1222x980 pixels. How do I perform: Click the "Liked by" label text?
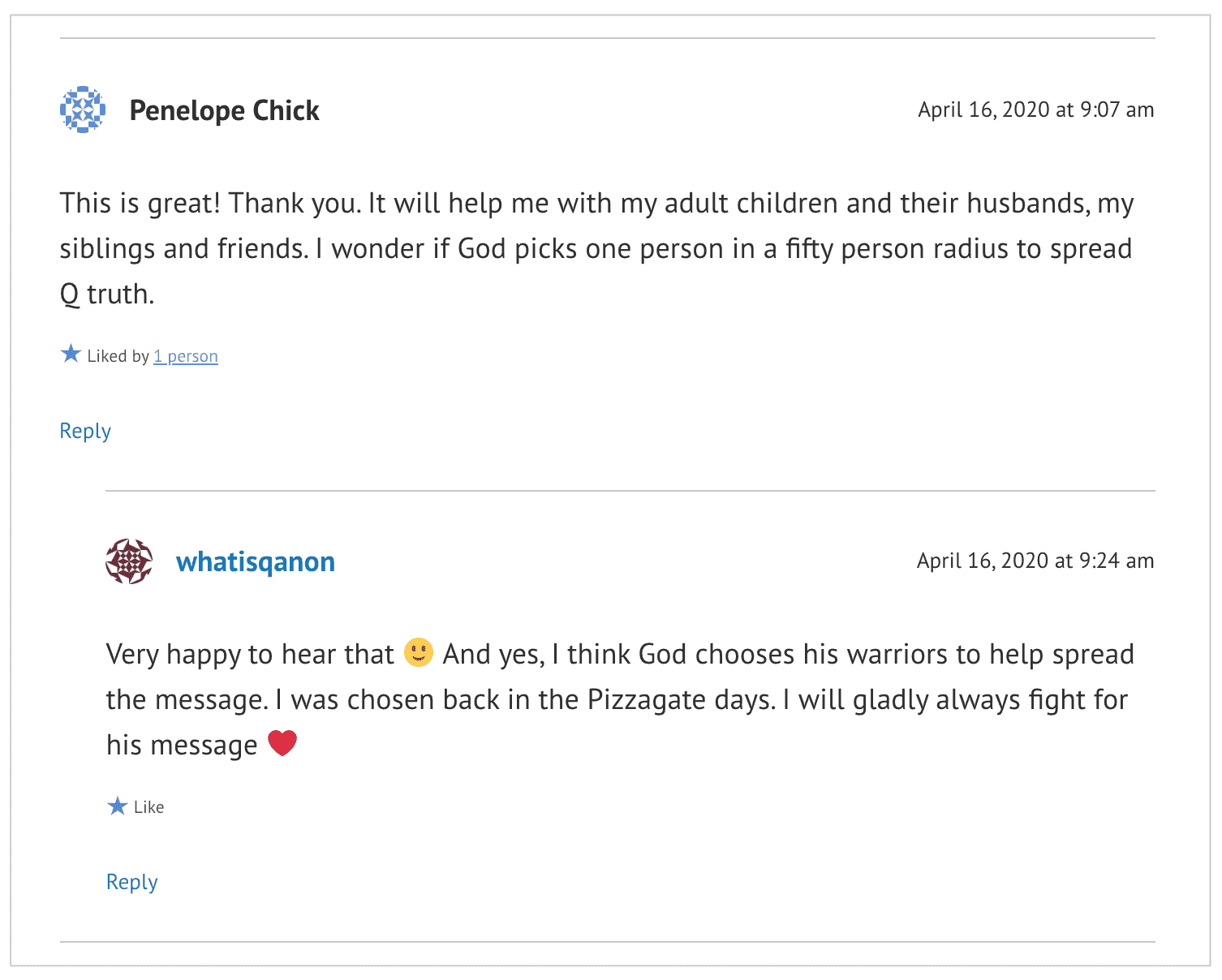(x=118, y=356)
